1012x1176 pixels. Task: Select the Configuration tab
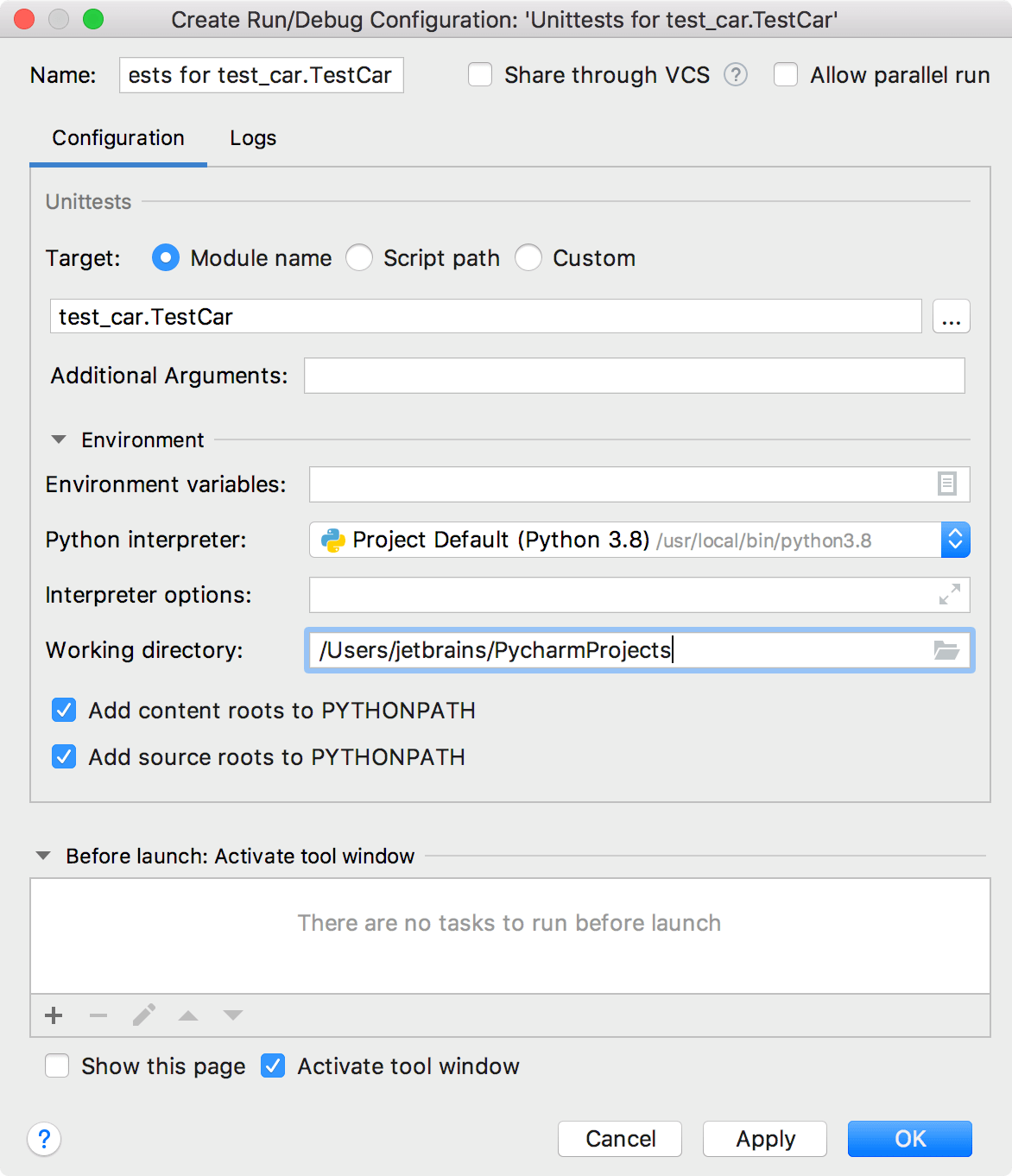click(118, 137)
